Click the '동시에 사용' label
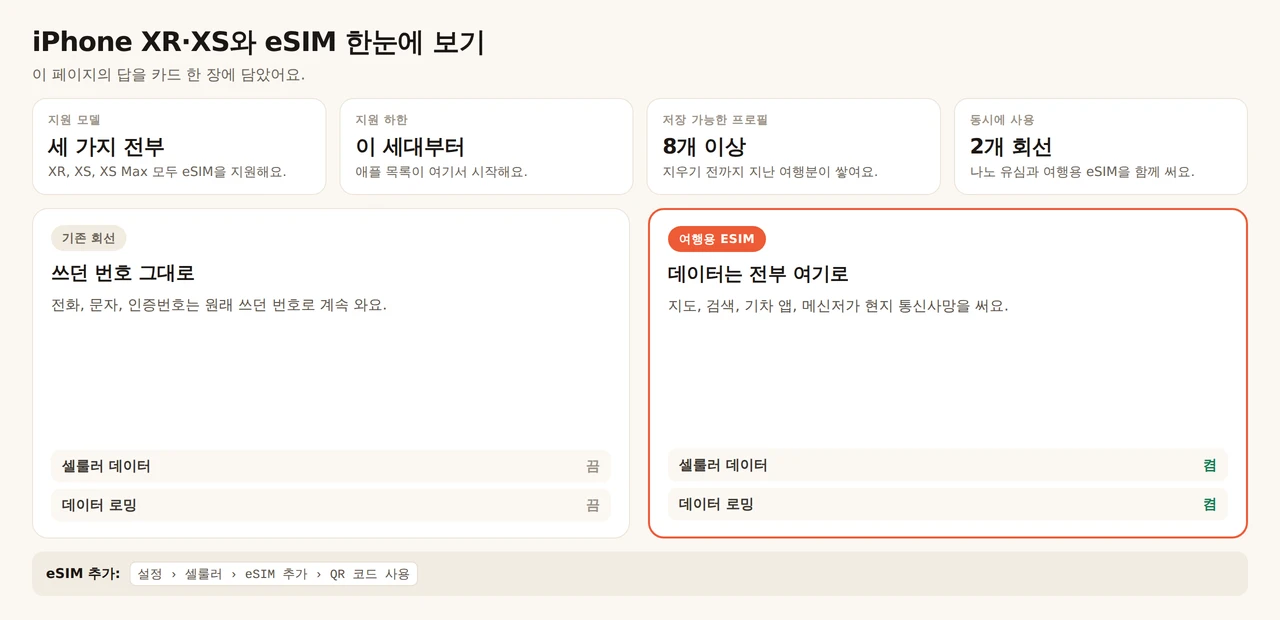 [1002, 120]
